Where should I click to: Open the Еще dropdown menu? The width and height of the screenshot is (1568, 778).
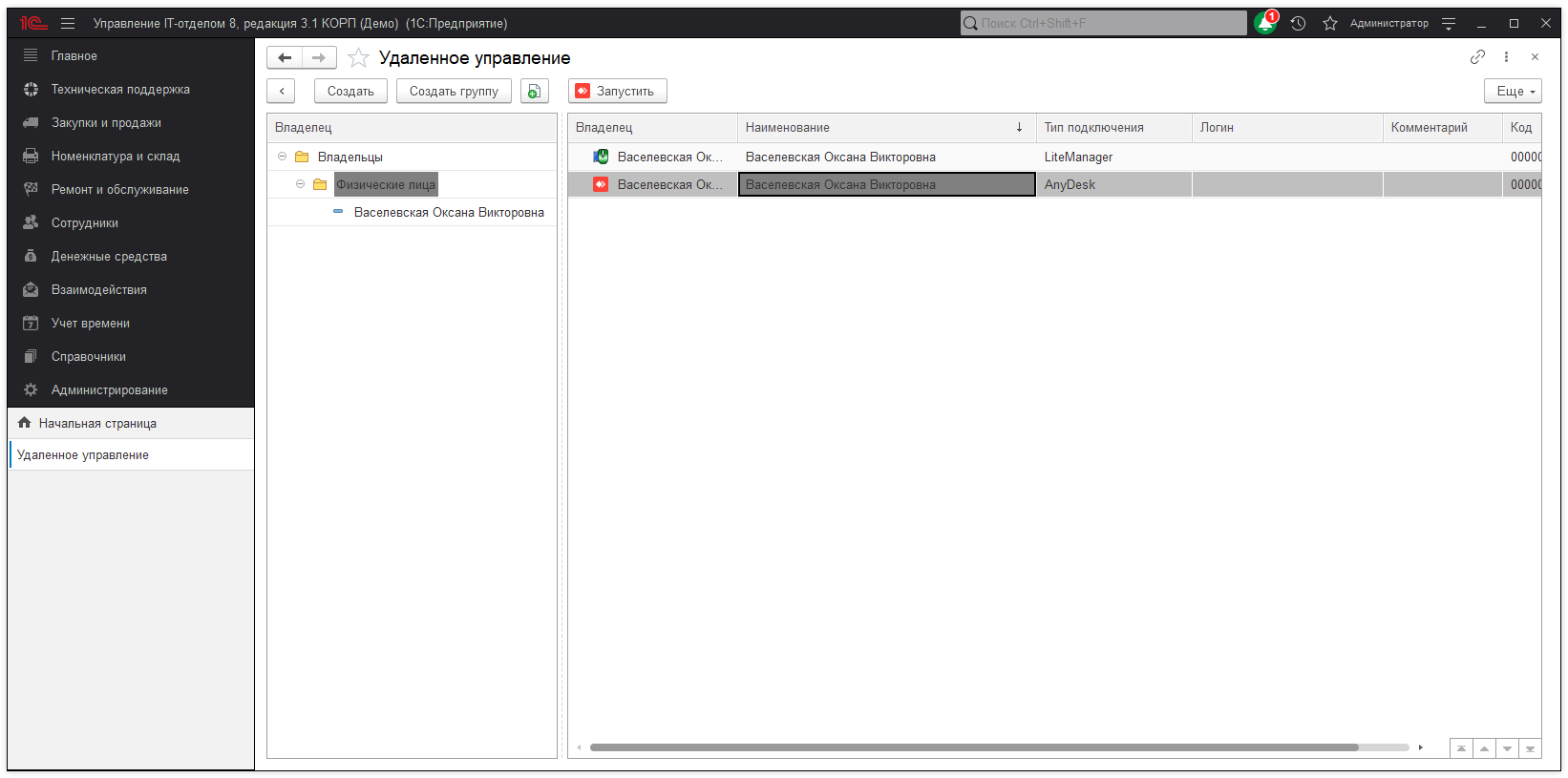click(x=1515, y=91)
